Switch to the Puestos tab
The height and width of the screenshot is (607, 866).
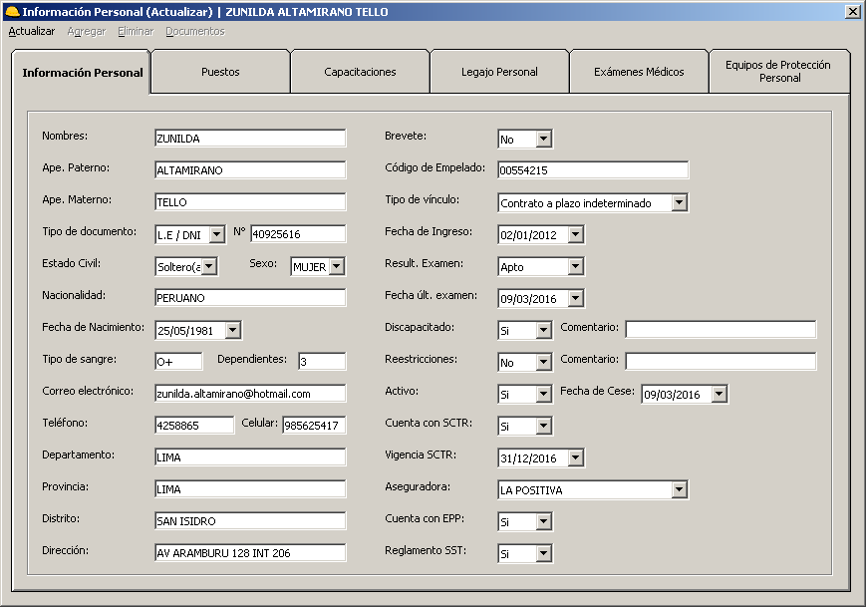click(220, 72)
